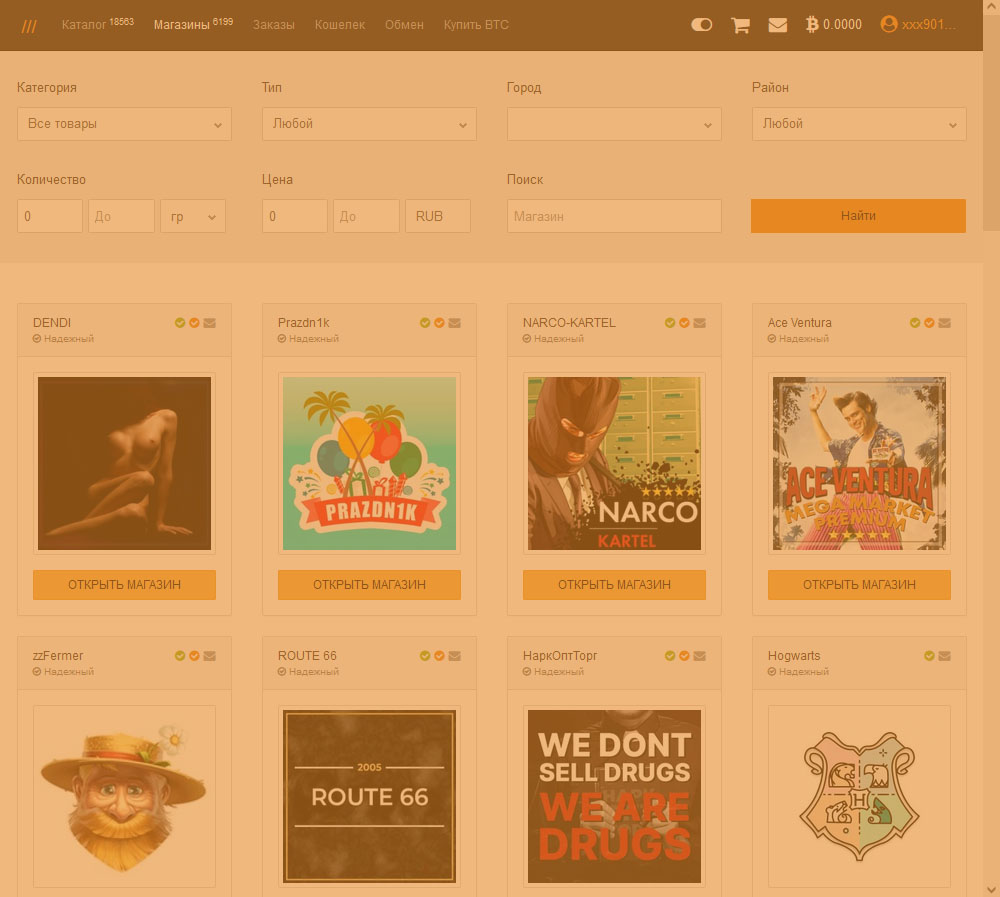
Task: Open the Кошелек page
Action: point(340,25)
